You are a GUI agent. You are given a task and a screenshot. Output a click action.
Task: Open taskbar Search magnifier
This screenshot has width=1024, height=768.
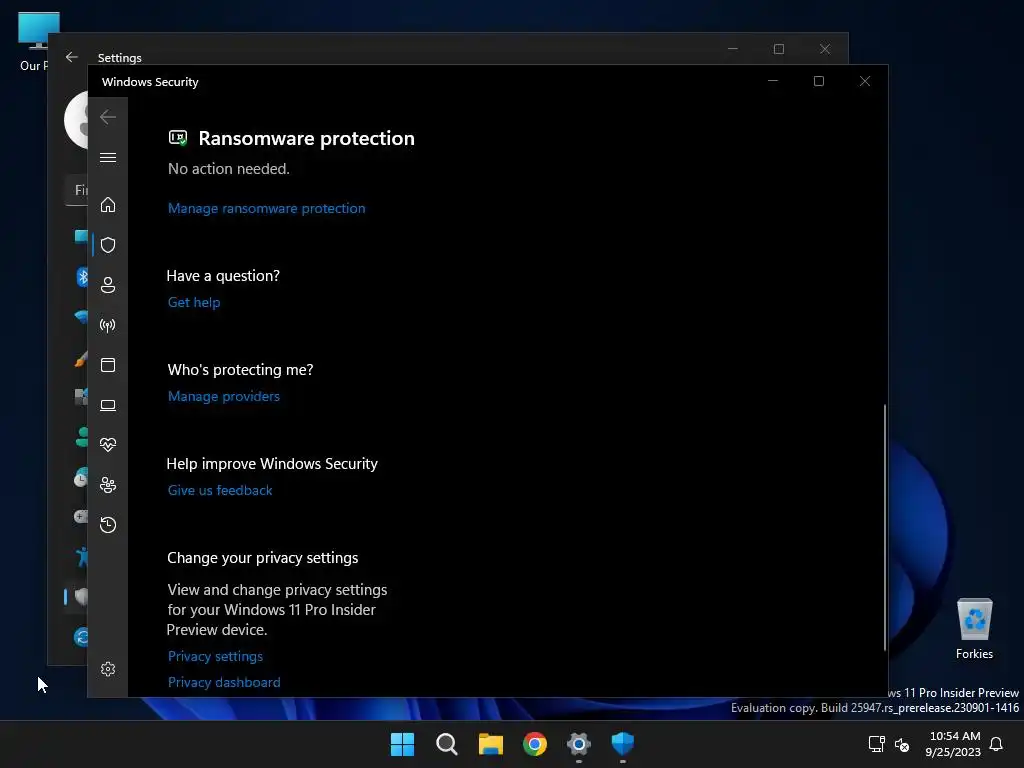[447, 744]
